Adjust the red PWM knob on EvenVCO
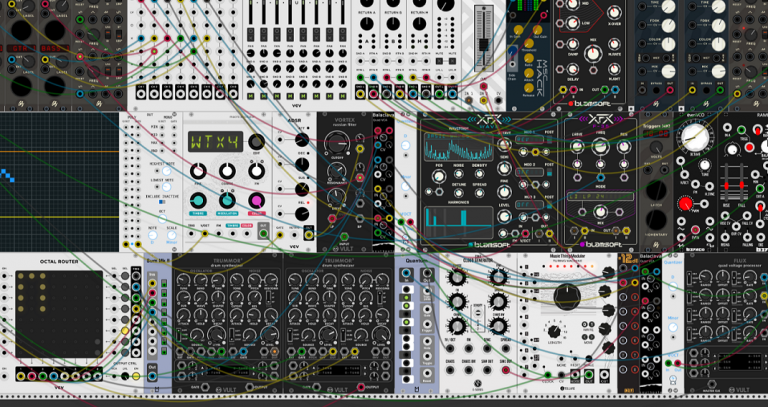This screenshot has width=768, height=407. coord(685,203)
